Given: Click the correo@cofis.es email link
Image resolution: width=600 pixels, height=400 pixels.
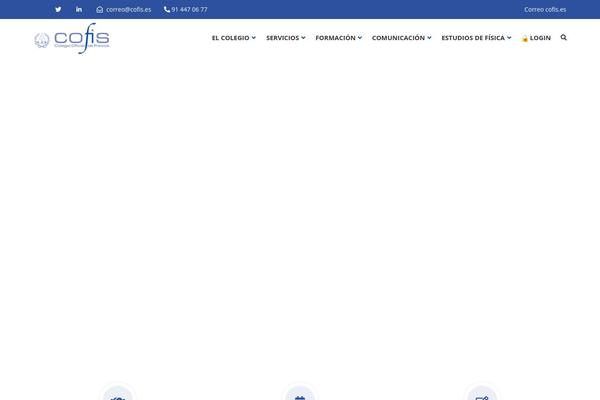Looking at the screenshot, I should (129, 10).
